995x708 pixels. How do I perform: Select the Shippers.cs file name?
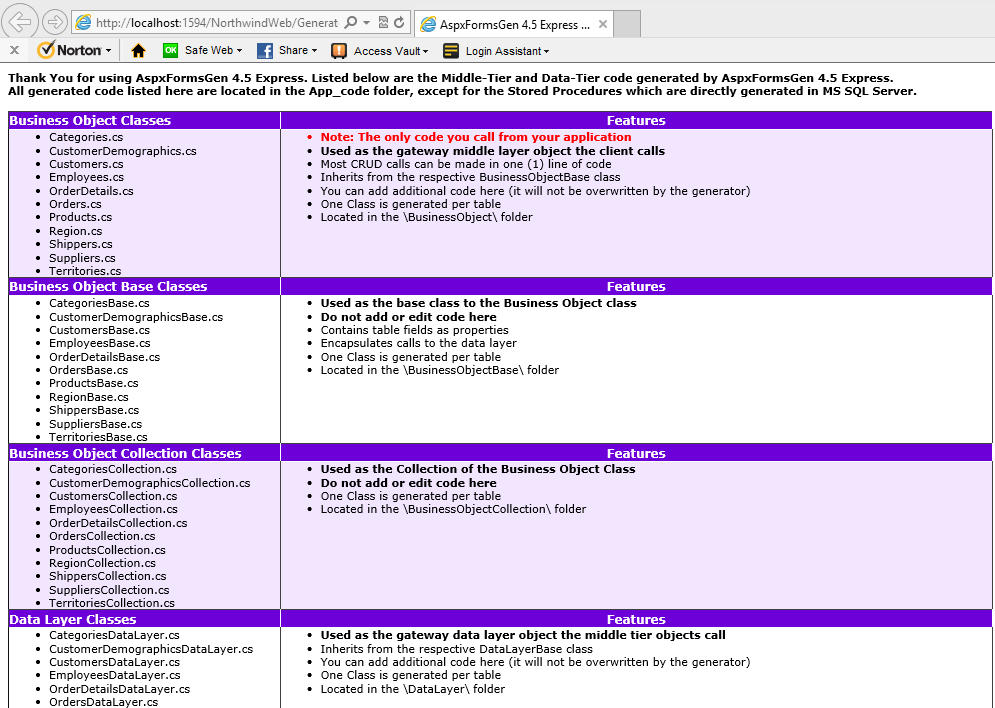click(81, 244)
